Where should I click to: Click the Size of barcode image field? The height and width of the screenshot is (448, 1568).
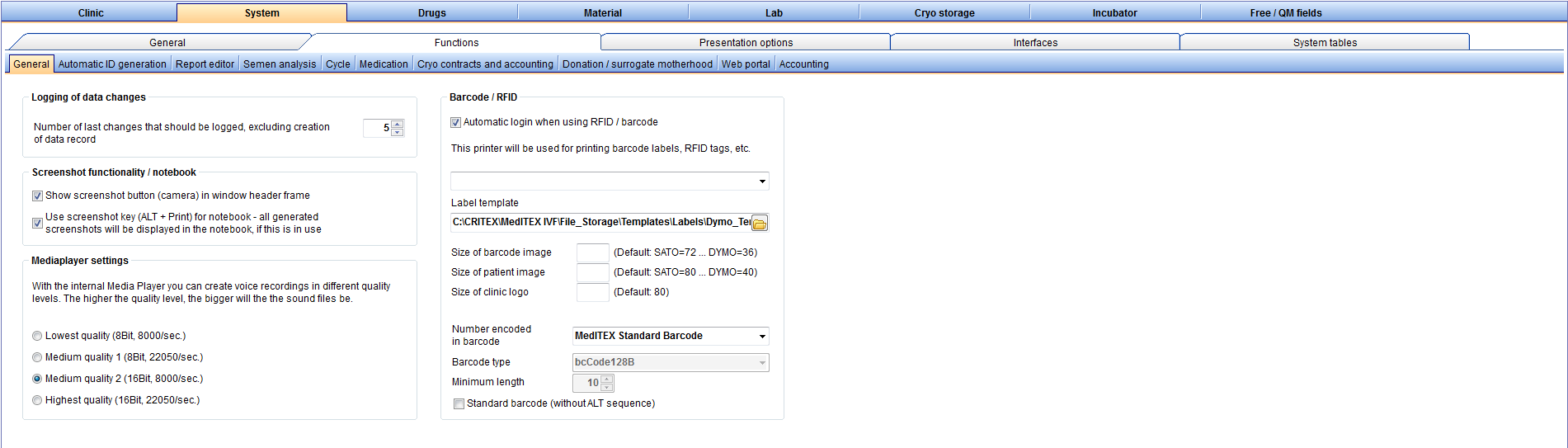point(592,252)
